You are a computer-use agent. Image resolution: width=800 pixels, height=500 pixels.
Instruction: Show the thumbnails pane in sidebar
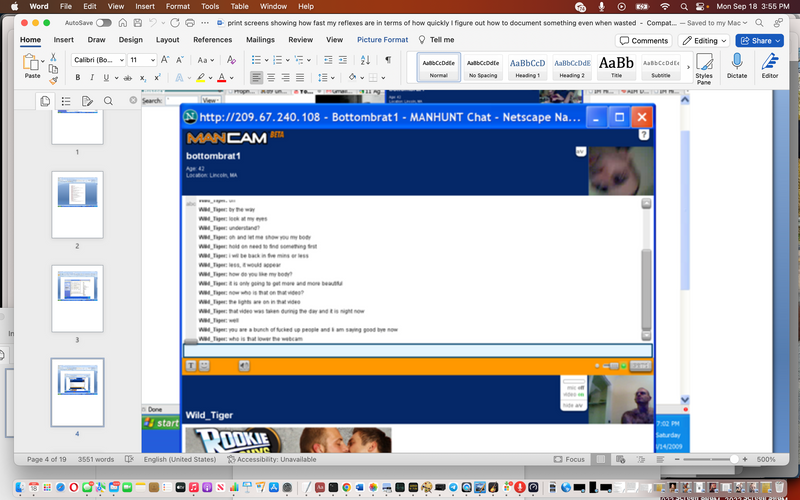45,101
